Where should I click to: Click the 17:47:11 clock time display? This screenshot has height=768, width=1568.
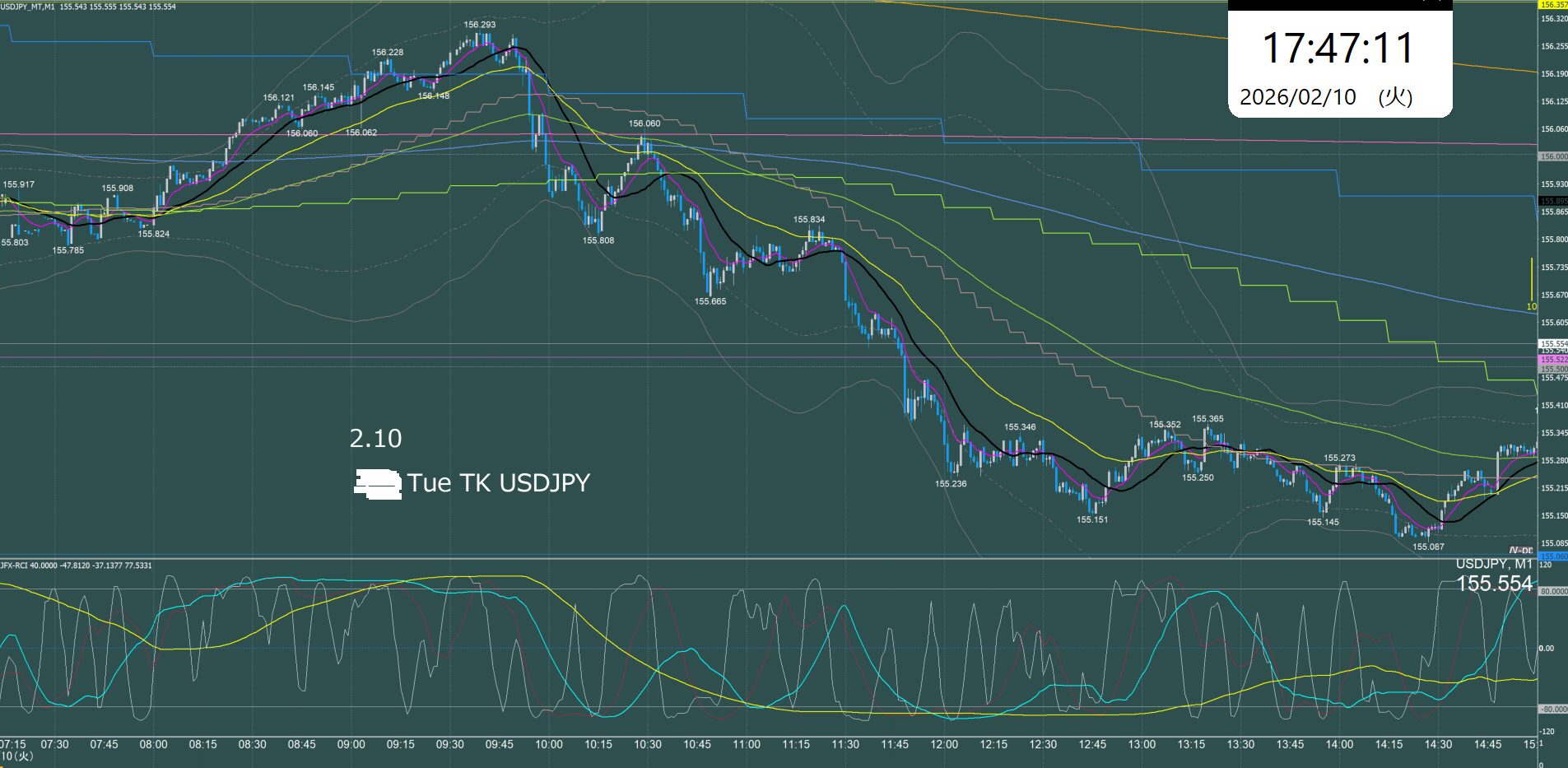[1338, 48]
